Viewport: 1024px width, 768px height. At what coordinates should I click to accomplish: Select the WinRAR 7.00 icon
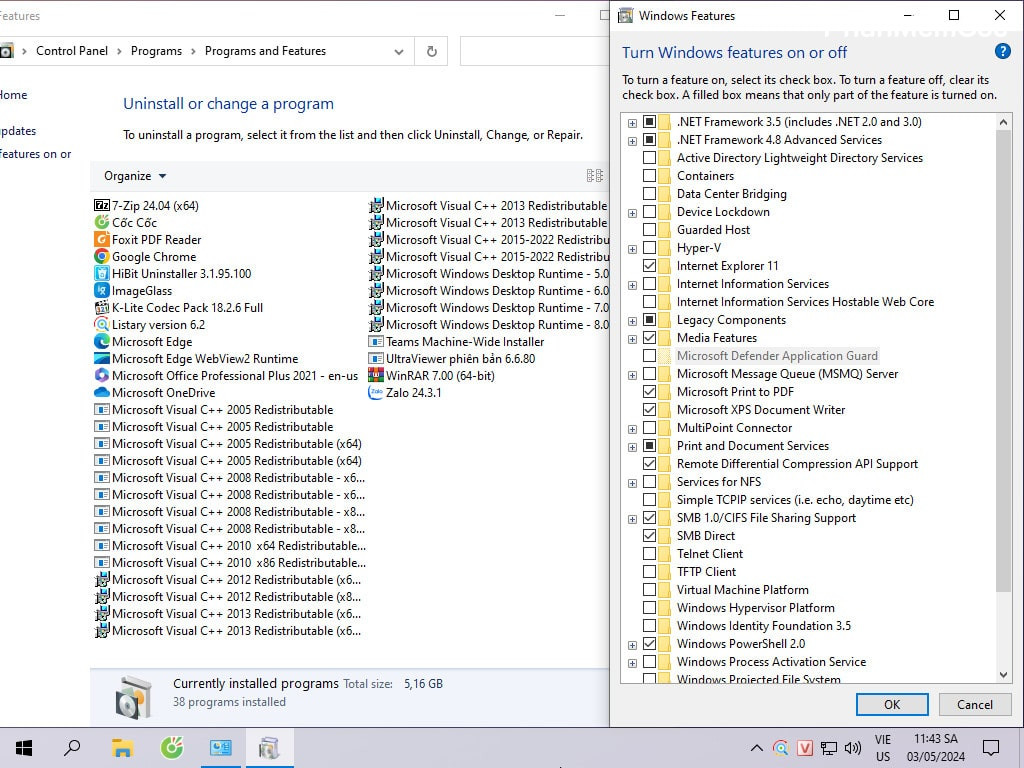click(x=376, y=376)
